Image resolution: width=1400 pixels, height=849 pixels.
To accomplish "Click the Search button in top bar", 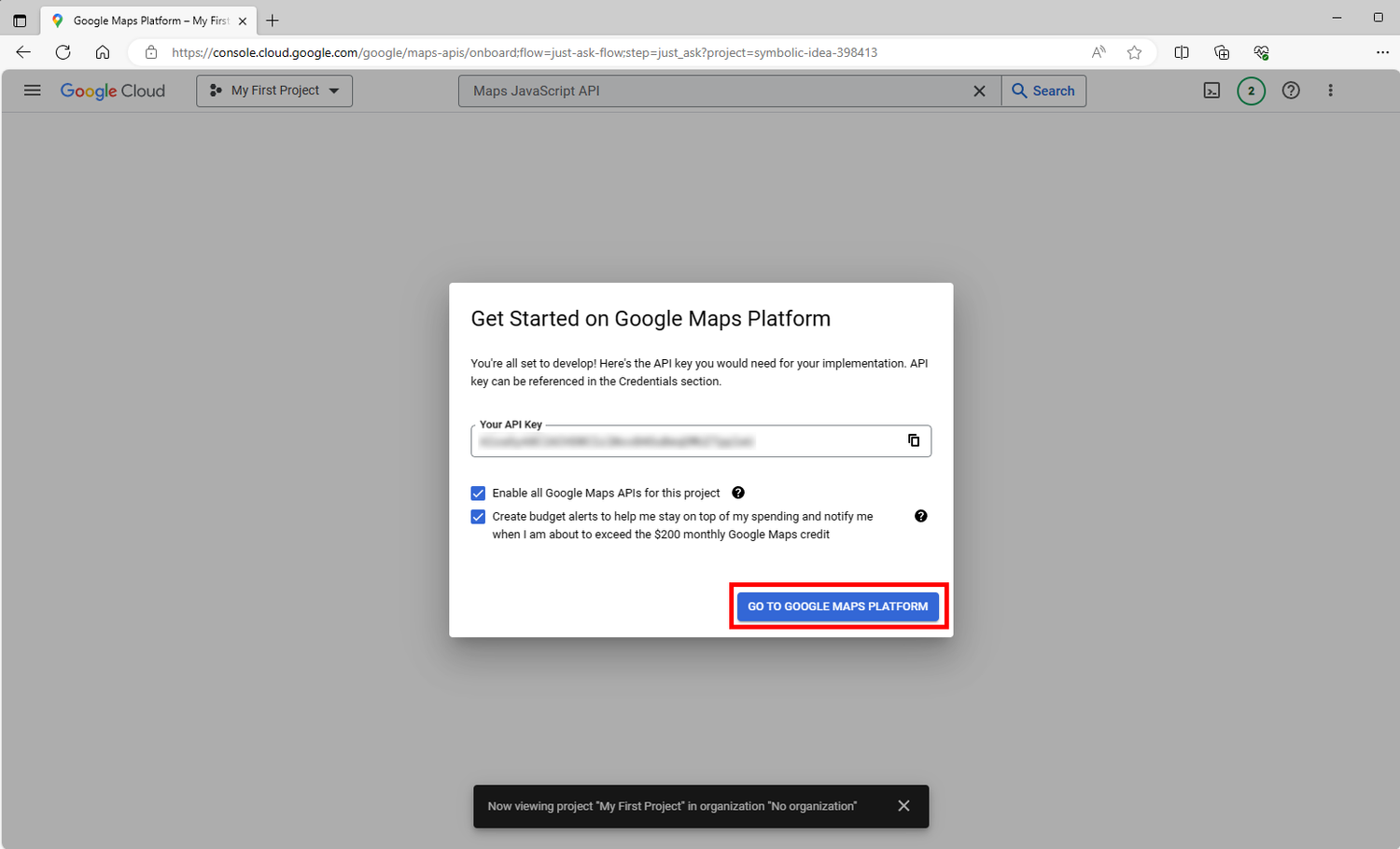I will (1043, 90).
